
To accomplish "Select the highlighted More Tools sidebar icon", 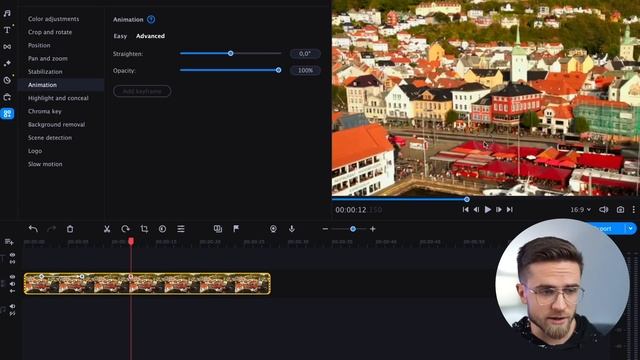I will pos(7,113).
